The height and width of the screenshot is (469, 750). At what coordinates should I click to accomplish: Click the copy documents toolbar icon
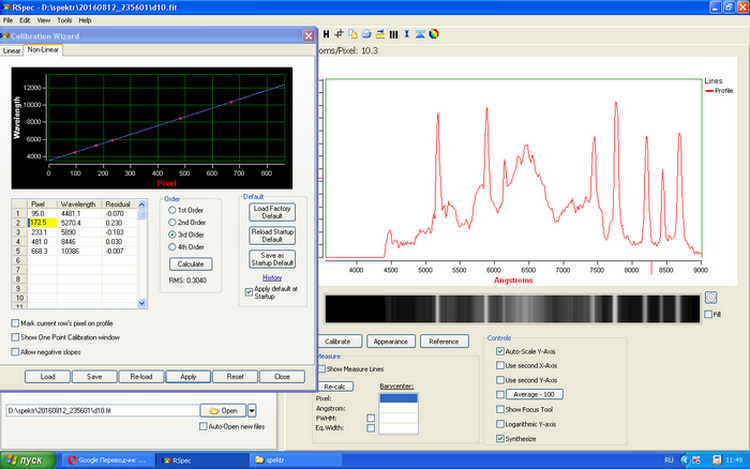[x=353, y=34]
